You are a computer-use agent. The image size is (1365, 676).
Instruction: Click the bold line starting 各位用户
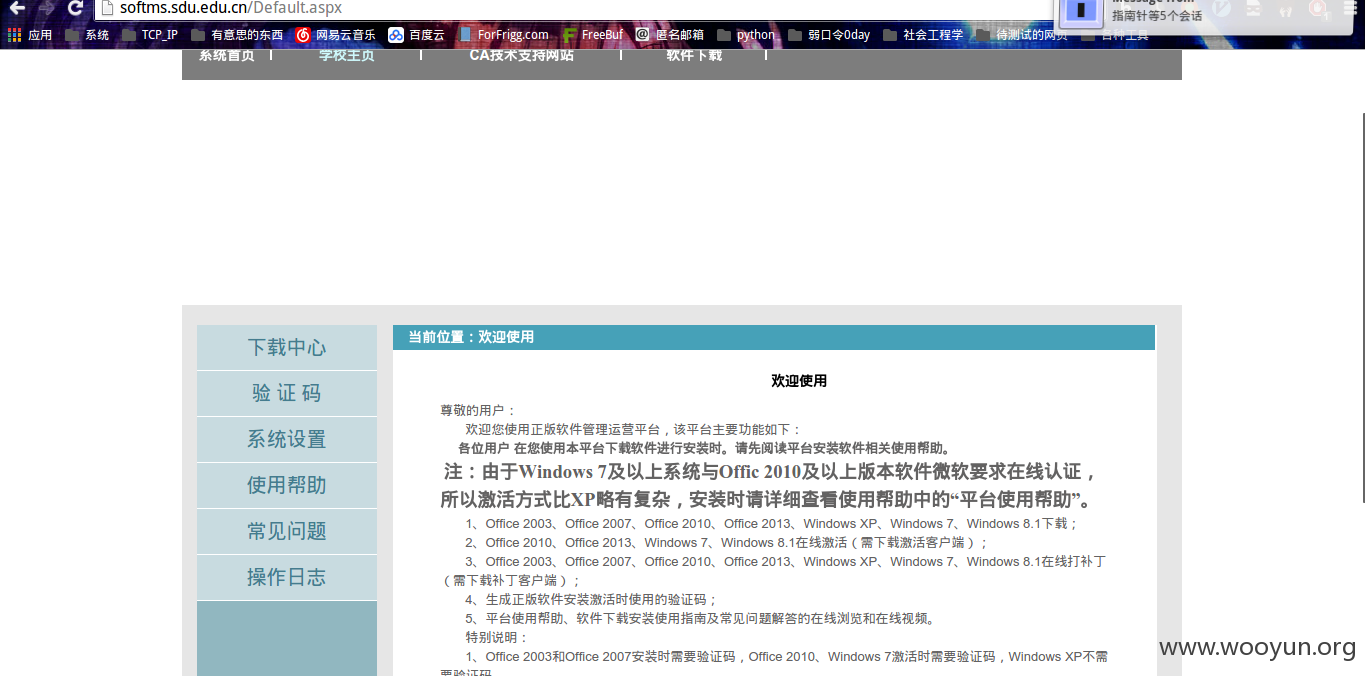(x=706, y=448)
